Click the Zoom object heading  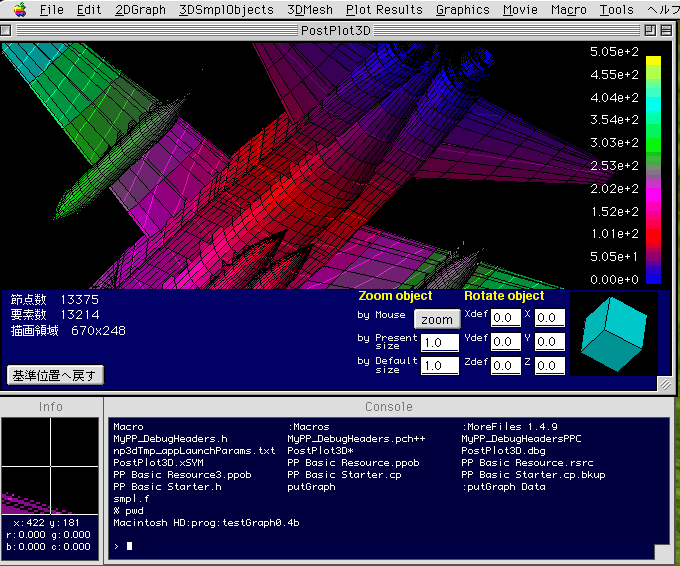pyautogui.click(x=395, y=296)
